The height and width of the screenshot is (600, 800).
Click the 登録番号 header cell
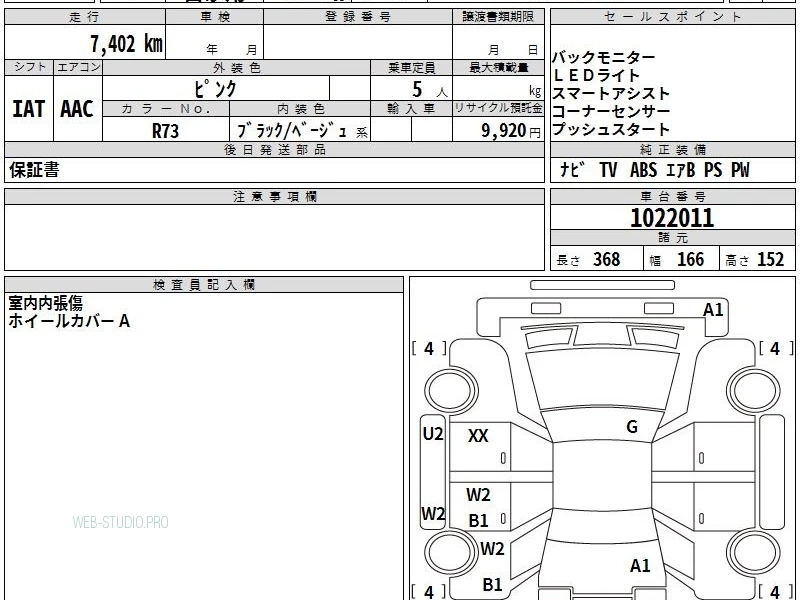(x=358, y=17)
